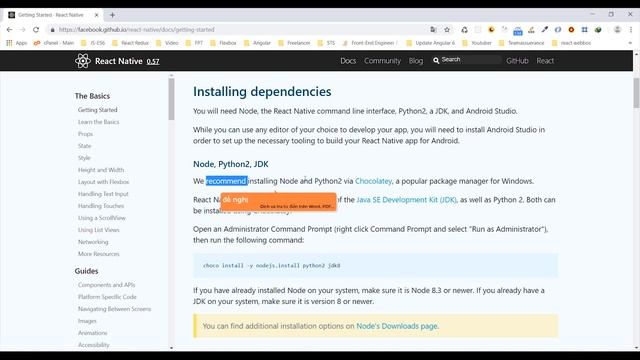Open the JS-ES6 bookmark folder
Image resolution: width=640 pixels, height=360 pixels.
(x=93, y=43)
